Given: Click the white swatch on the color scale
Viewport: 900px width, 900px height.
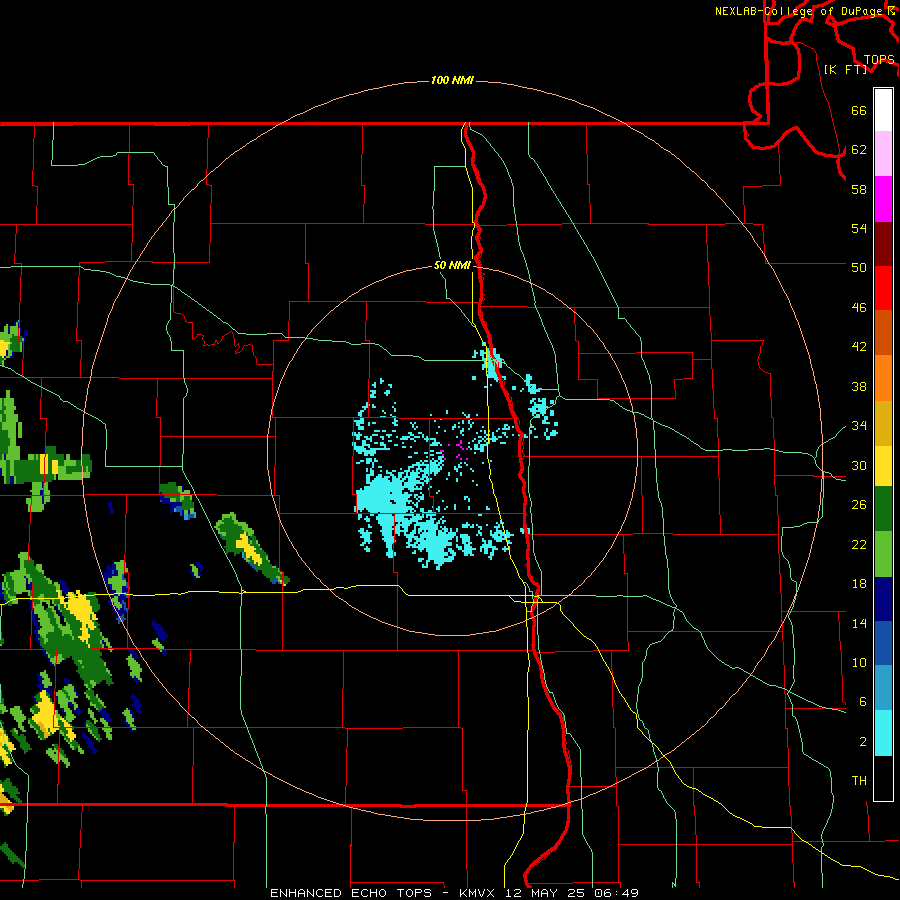Looking at the screenshot, I should [883, 110].
